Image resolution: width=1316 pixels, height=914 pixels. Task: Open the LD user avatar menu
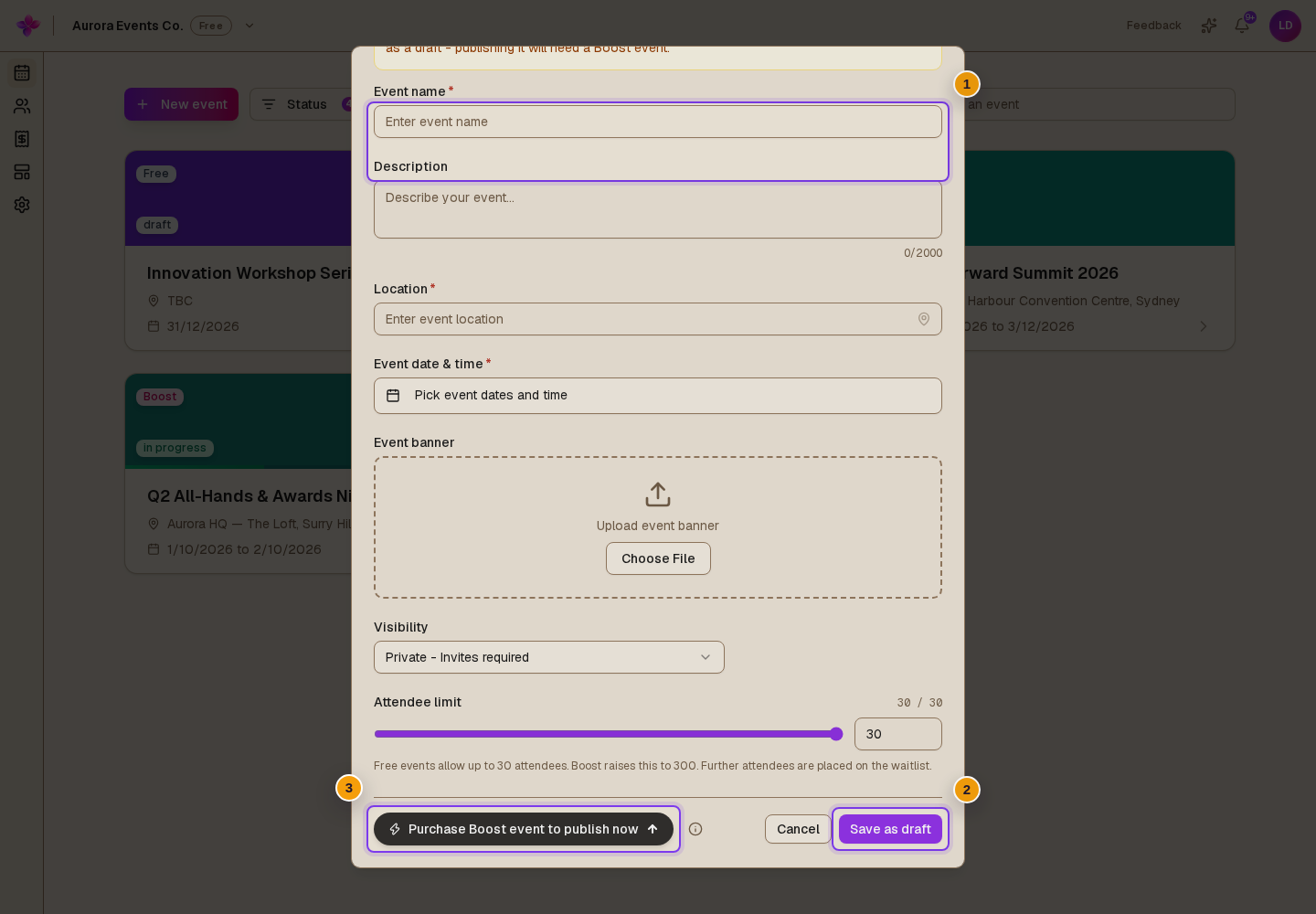pos(1285,26)
